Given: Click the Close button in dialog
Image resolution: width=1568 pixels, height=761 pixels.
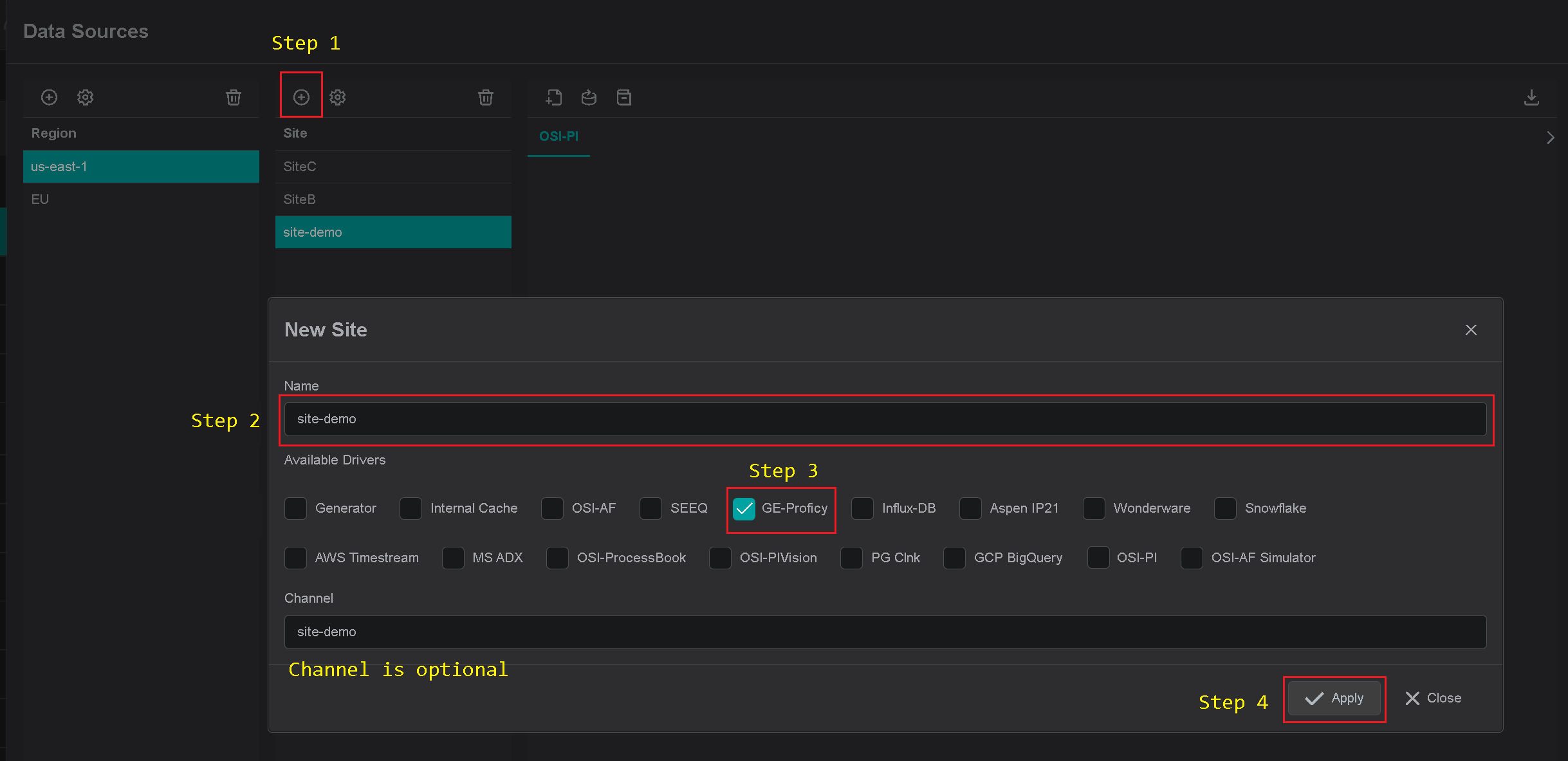Looking at the screenshot, I should click(1434, 699).
